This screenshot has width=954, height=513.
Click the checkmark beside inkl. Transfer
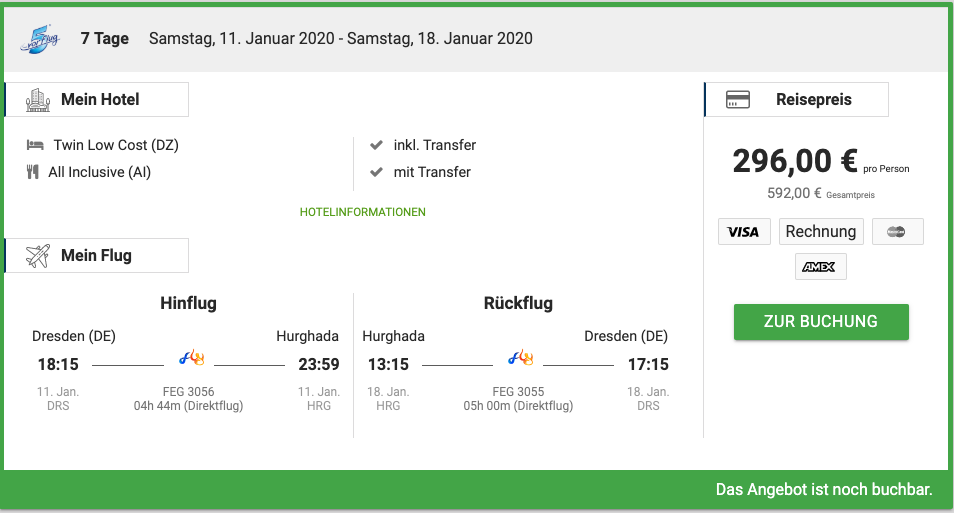tap(377, 145)
